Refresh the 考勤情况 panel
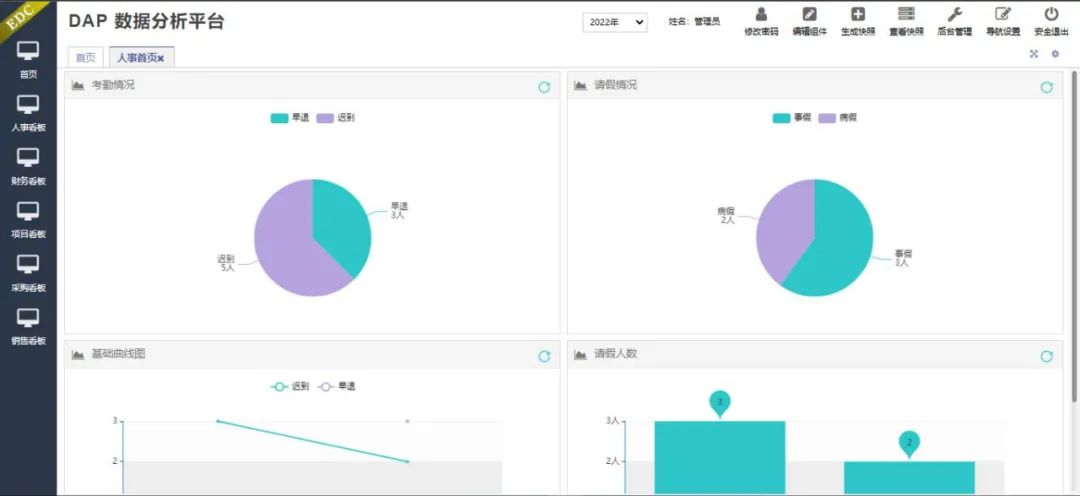Screen dimensions: 1080x496 pos(544,87)
